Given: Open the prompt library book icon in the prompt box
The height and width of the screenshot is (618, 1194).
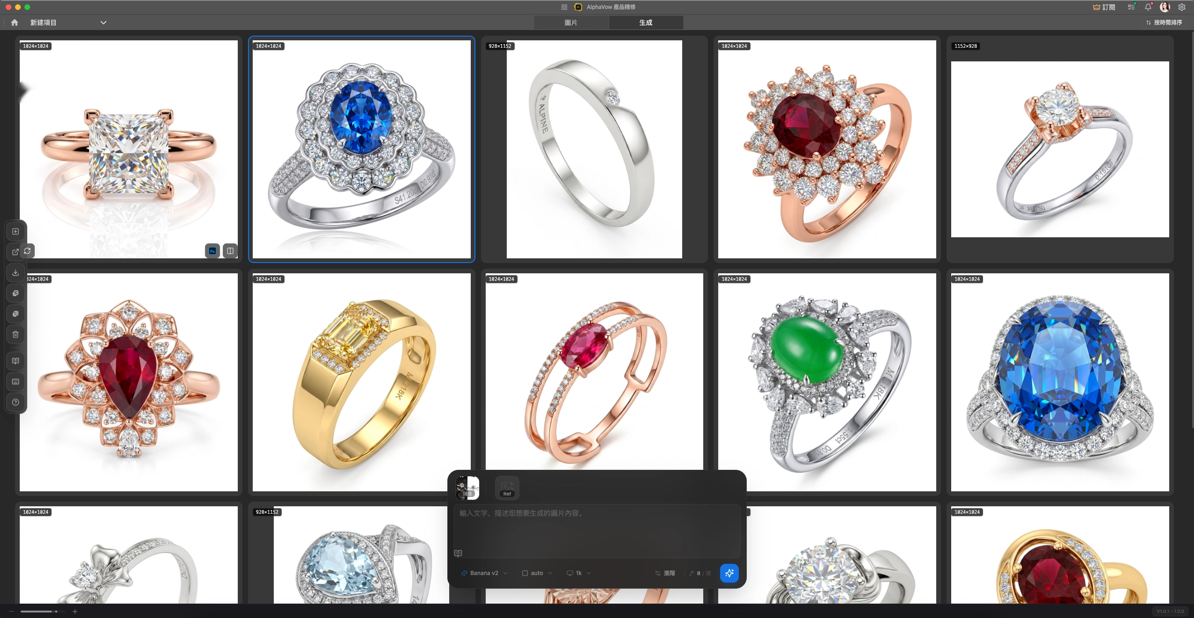Looking at the screenshot, I should coord(458,553).
